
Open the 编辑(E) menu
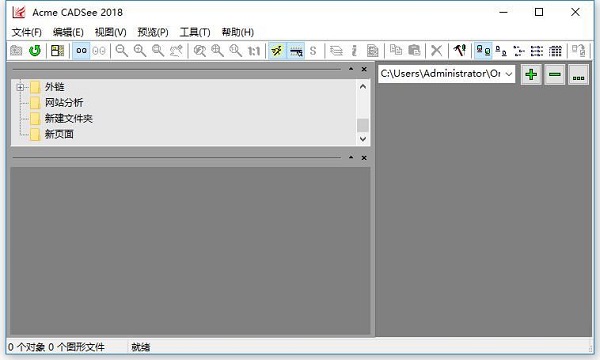coord(68,32)
